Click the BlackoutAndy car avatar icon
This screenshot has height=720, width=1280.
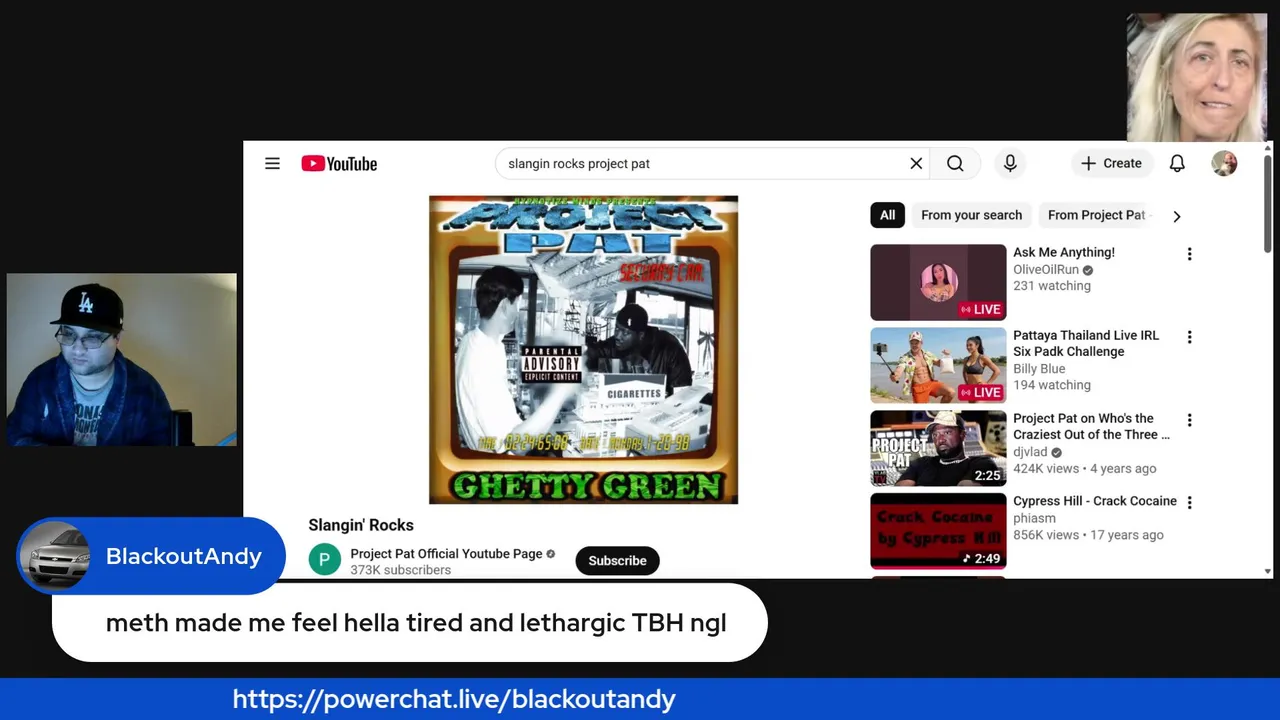point(54,556)
